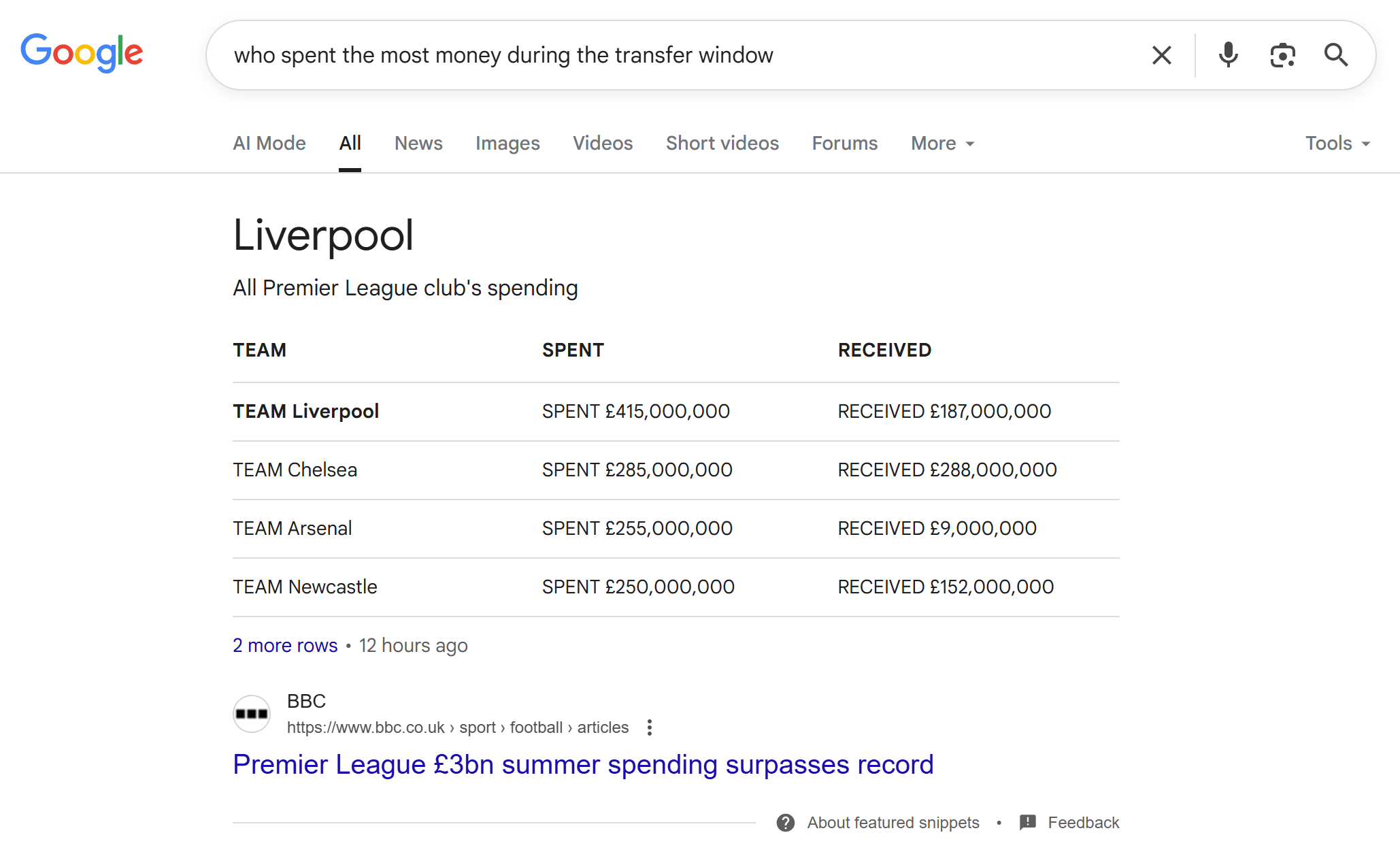Switch to the News tab
The image size is (1400, 852).
pos(418,143)
